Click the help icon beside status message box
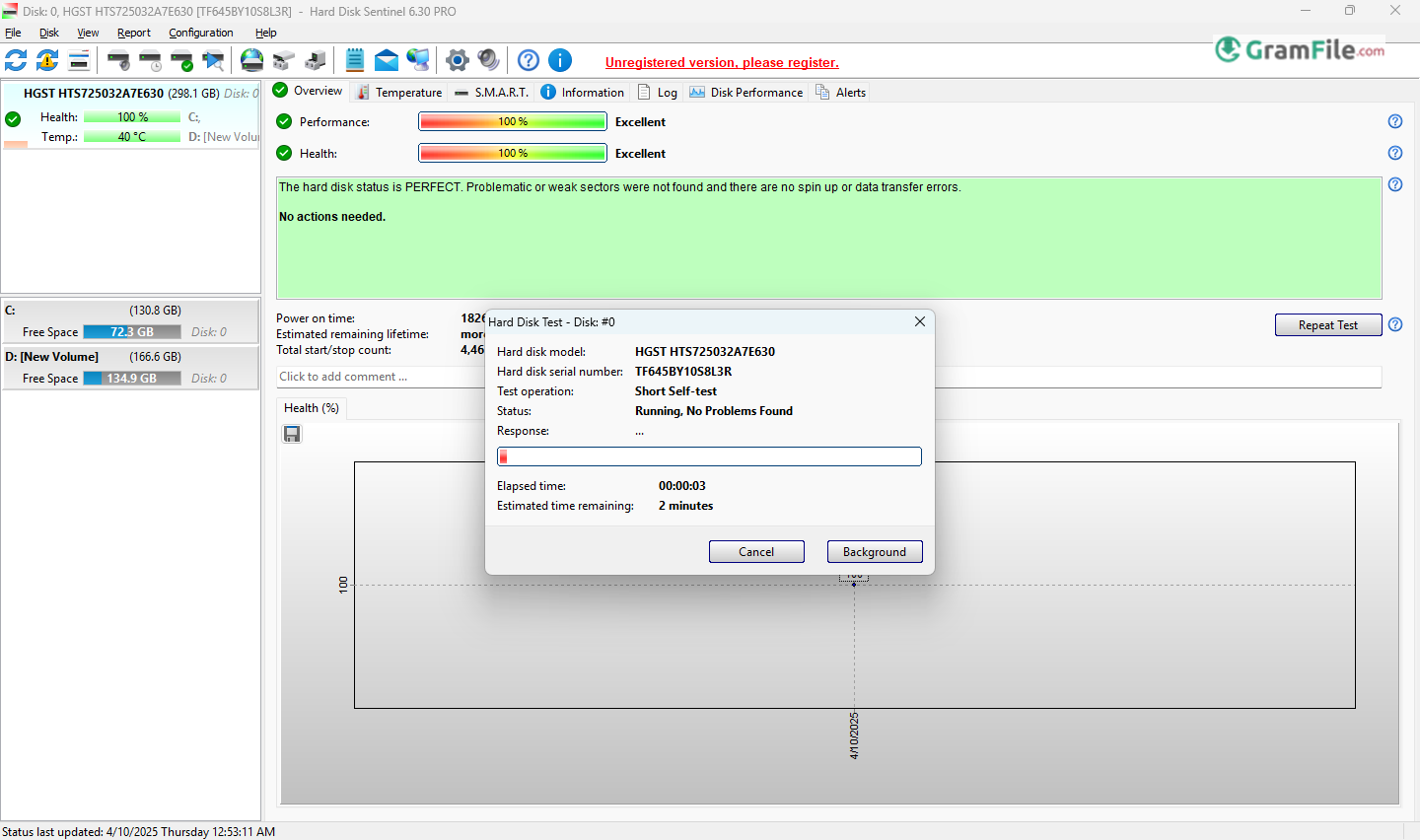This screenshot has width=1420, height=840. (x=1395, y=184)
